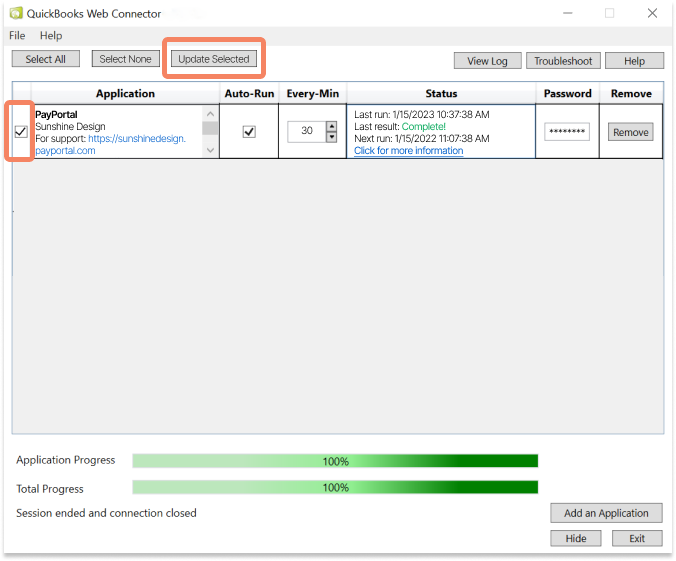Click the Auto-Run column header

[x=249, y=94]
